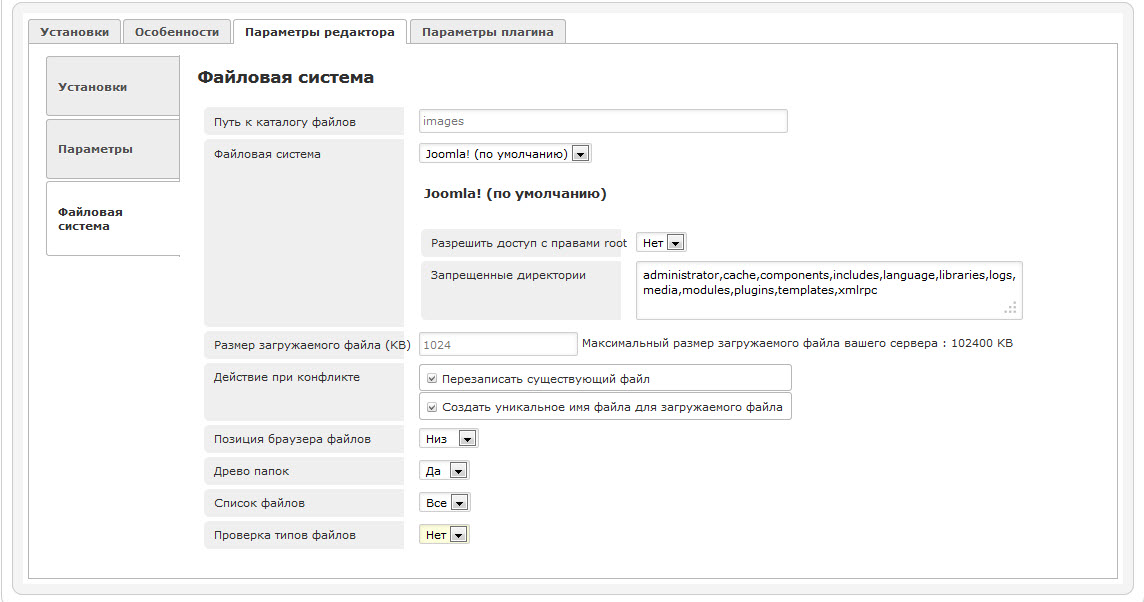Click the upload file size field 1024
Image resolution: width=1144 pixels, height=602 pixels.
pos(498,344)
